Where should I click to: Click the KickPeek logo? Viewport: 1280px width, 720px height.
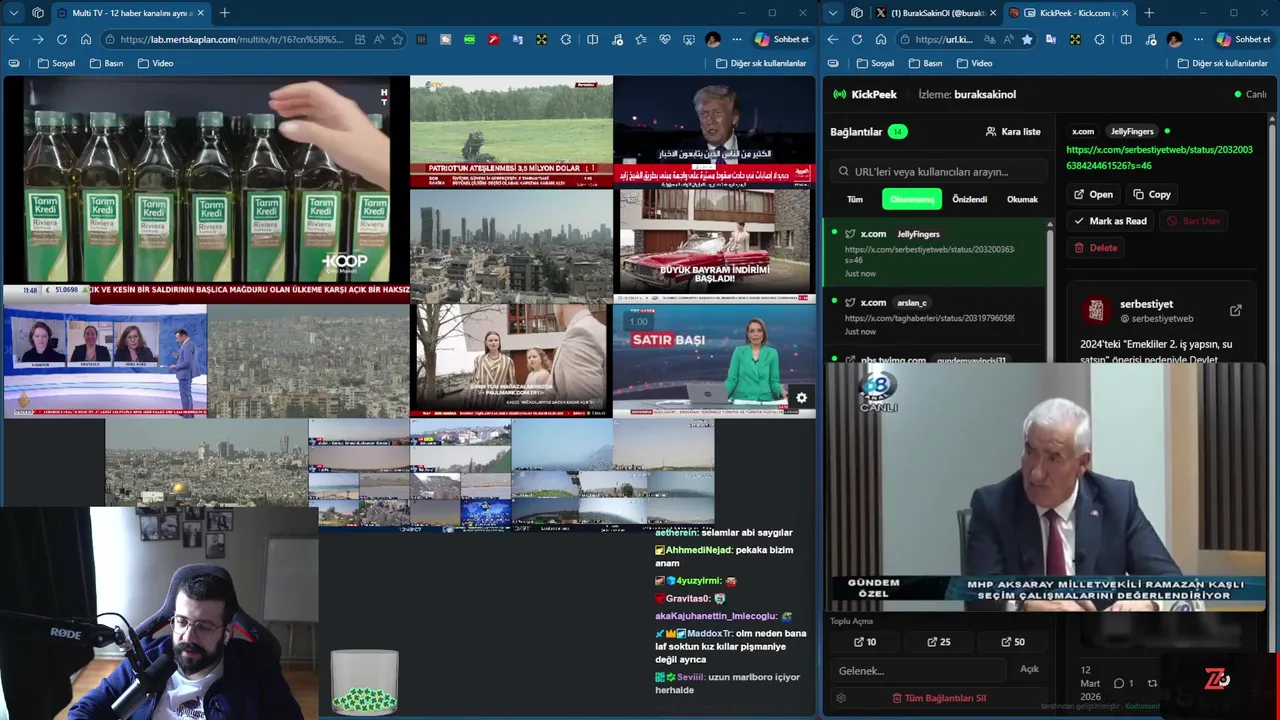pyautogui.click(x=865, y=94)
